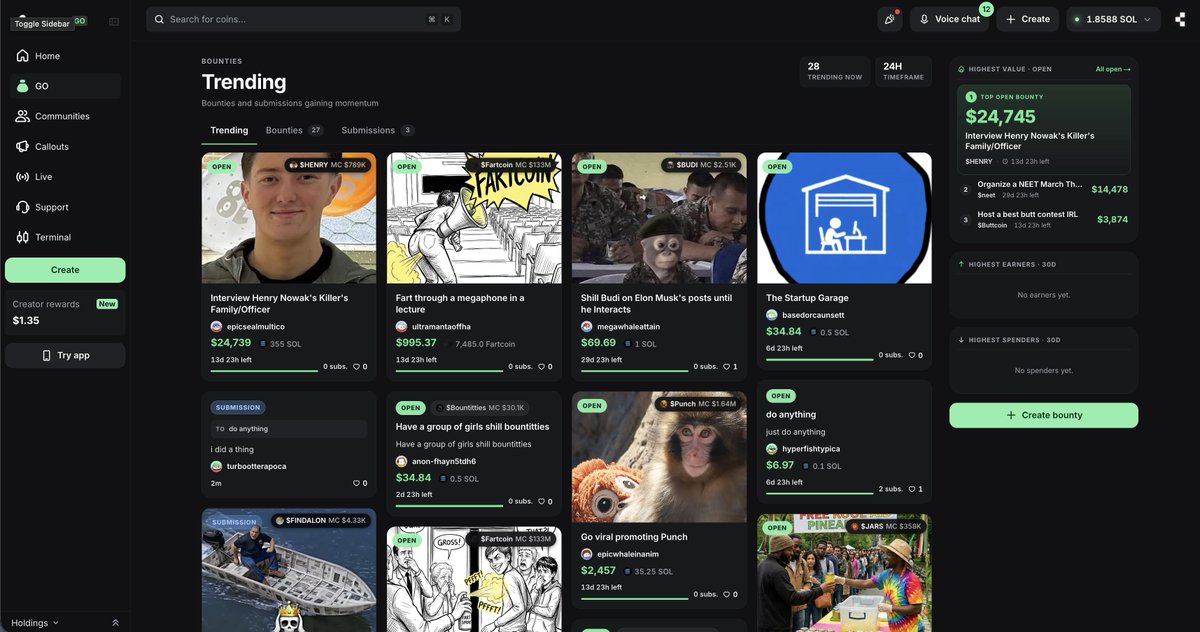Like the Shill Budi bounty heart

point(730,367)
